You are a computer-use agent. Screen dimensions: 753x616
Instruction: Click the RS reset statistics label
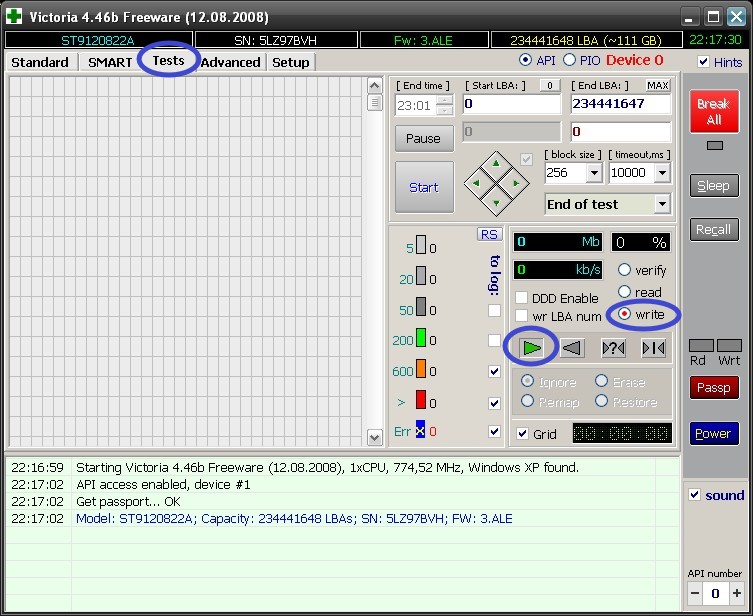(x=489, y=234)
